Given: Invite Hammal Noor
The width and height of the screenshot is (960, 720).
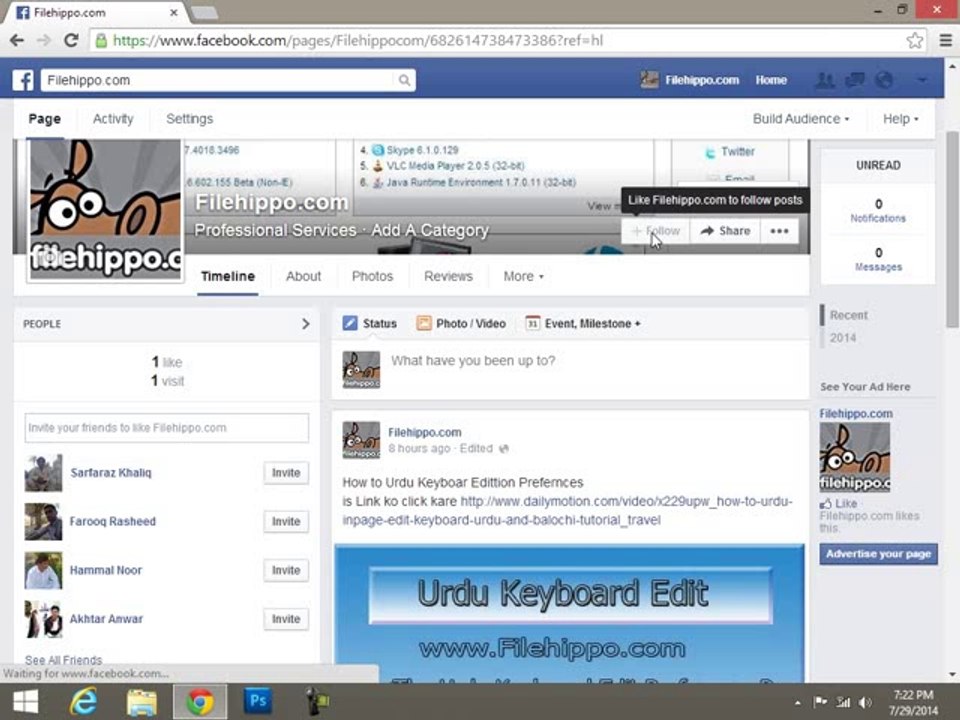Looking at the screenshot, I should point(286,570).
